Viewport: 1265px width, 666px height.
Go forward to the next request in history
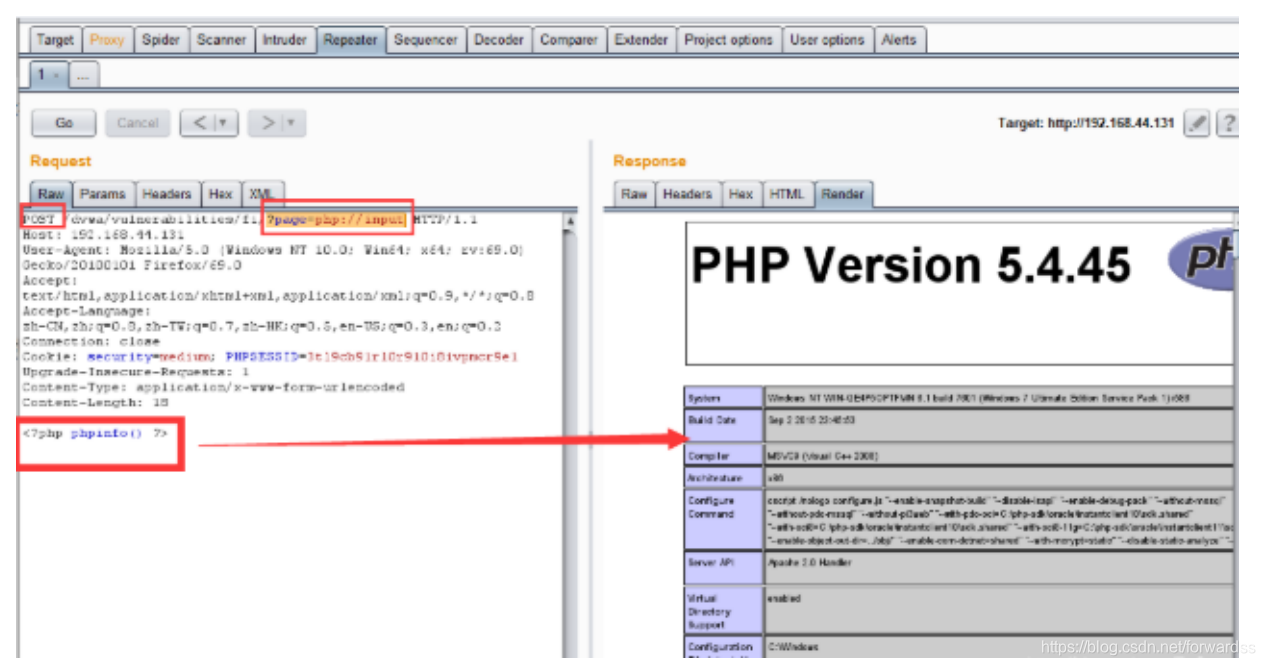coord(267,123)
